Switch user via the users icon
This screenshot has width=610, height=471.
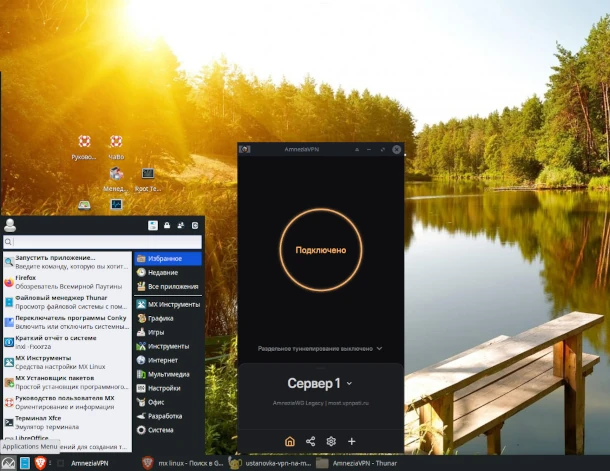coord(181,225)
